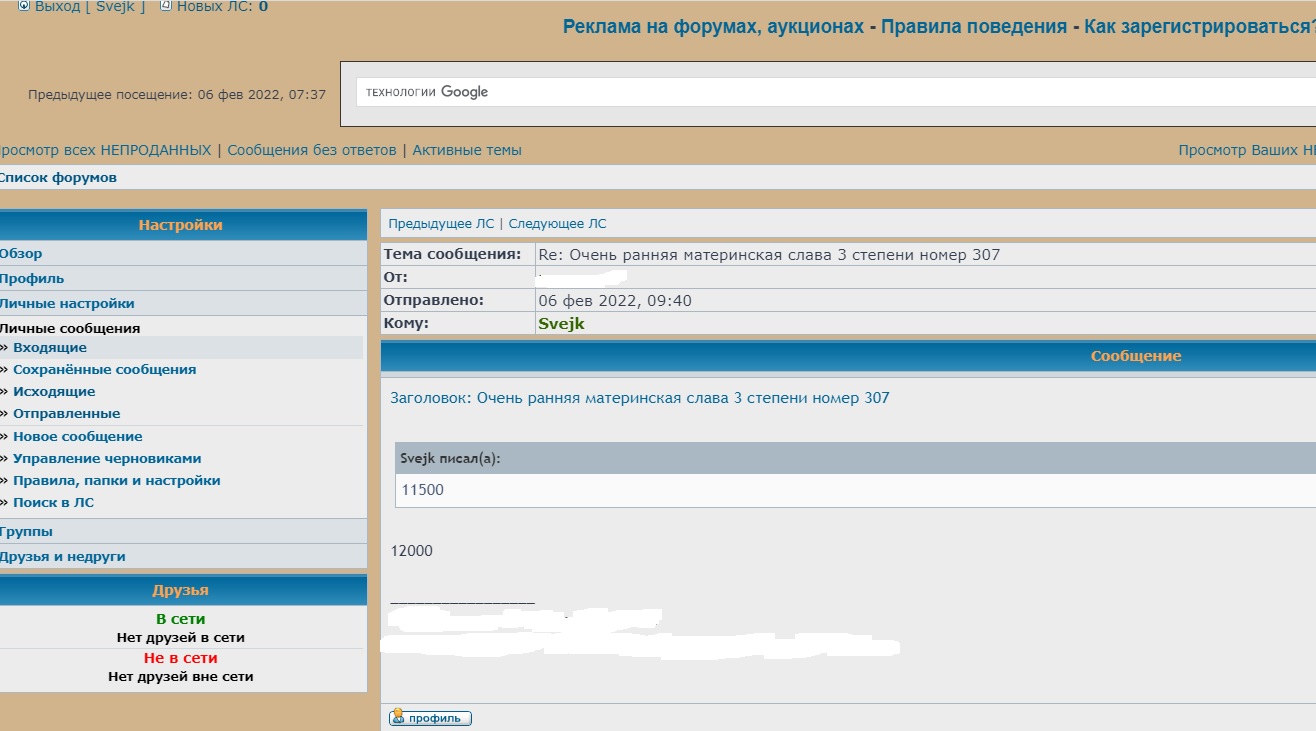Switch to the Профиль tab
The image size is (1316, 731).
click(x=32, y=279)
